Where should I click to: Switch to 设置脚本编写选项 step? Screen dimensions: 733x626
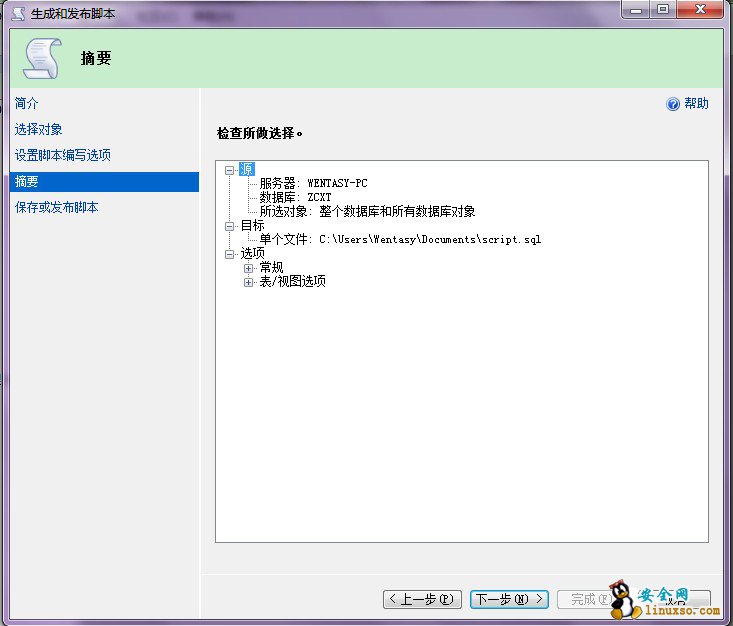click(63, 155)
